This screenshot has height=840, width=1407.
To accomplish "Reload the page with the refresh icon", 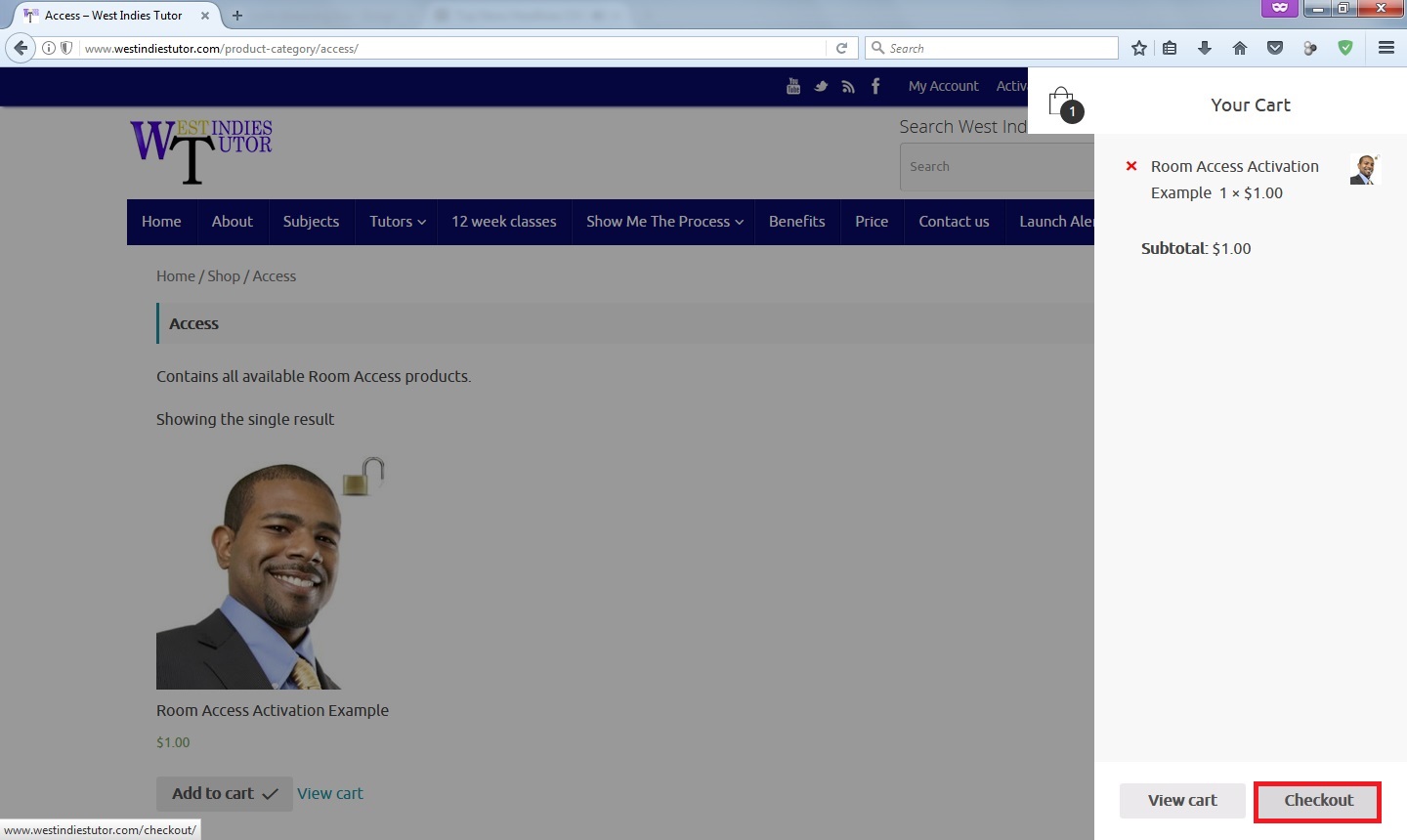I will coord(841,48).
